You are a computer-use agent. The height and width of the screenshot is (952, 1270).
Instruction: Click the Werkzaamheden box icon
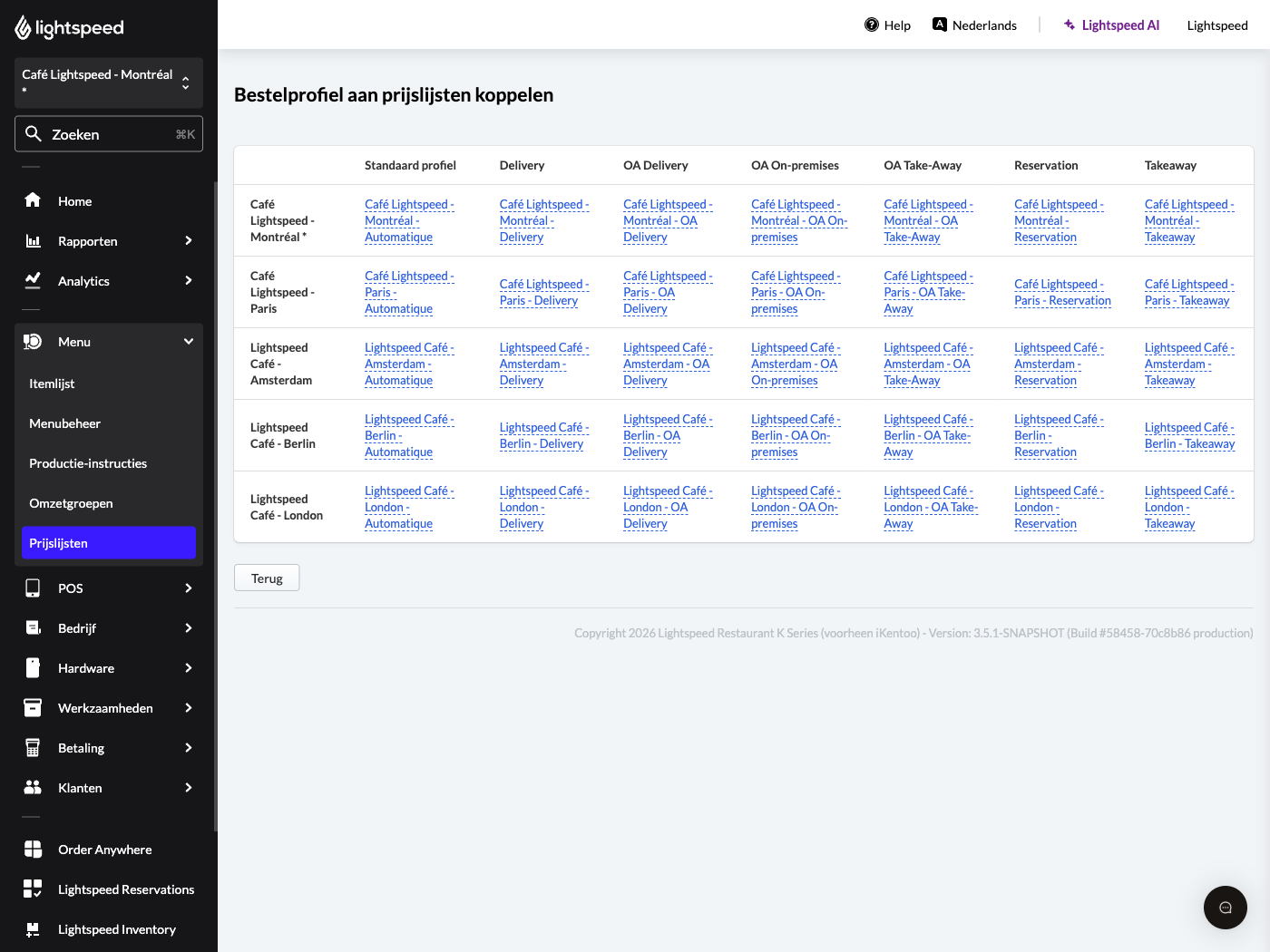(33, 707)
